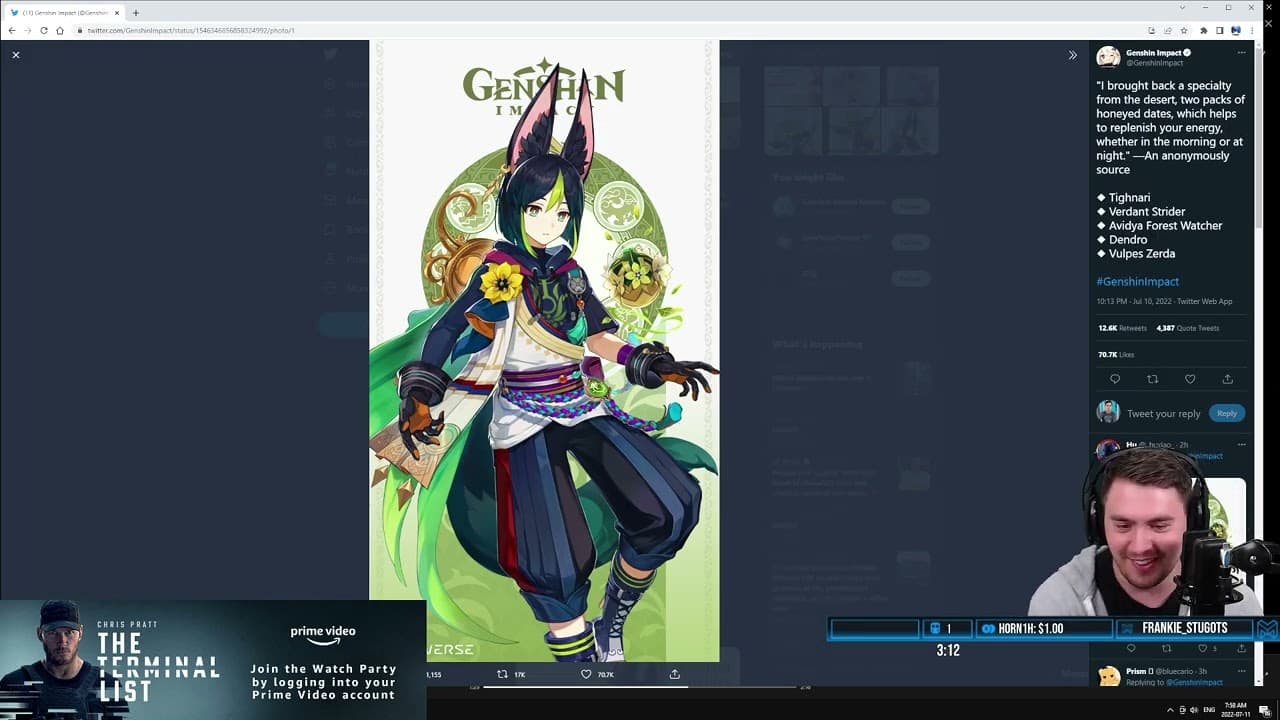The width and height of the screenshot is (1280, 720).
Task: Open more options on the Prism reply tweet
Action: [x=1241, y=671]
